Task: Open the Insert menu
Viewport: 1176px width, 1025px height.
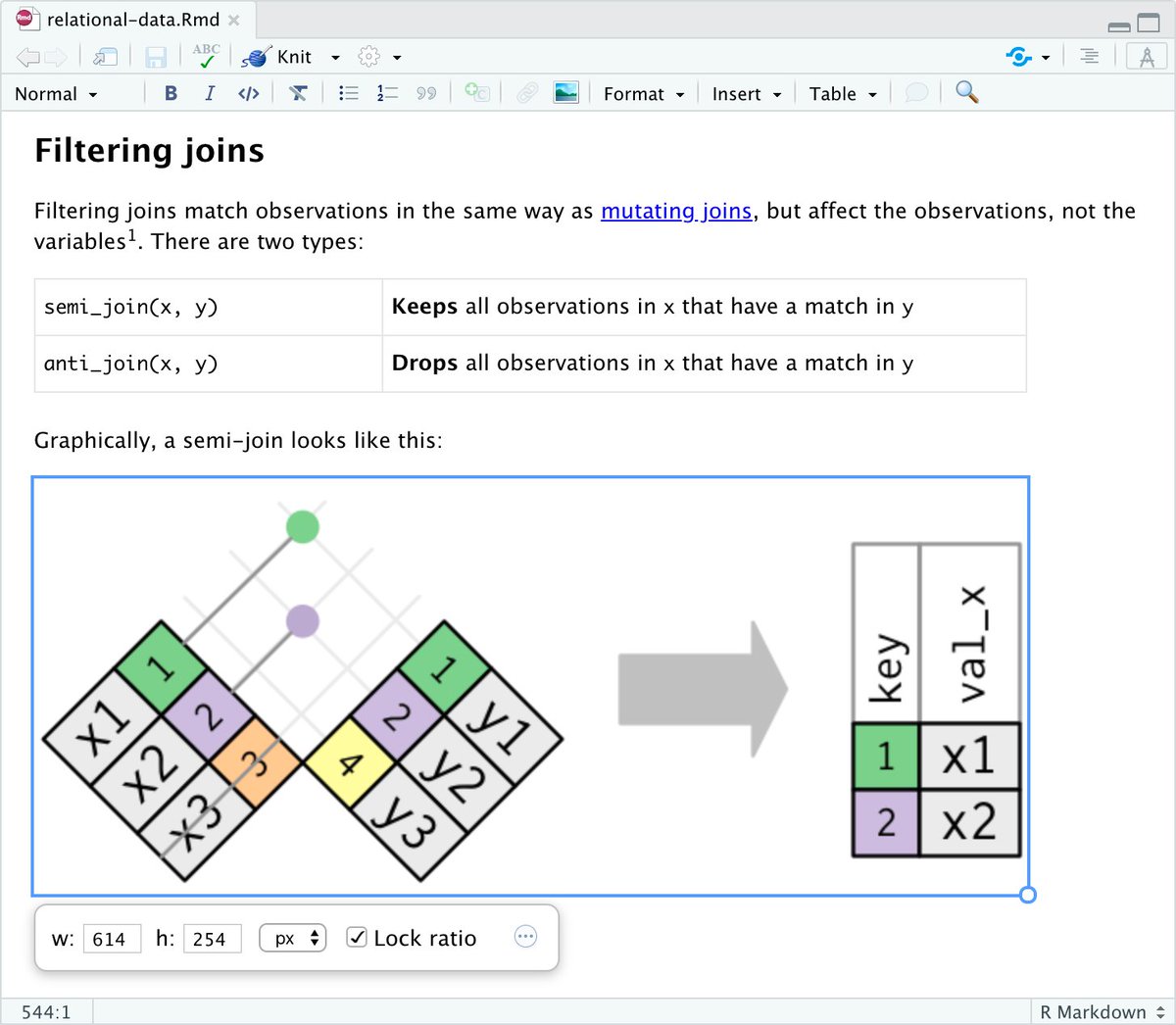Action: (x=747, y=94)
